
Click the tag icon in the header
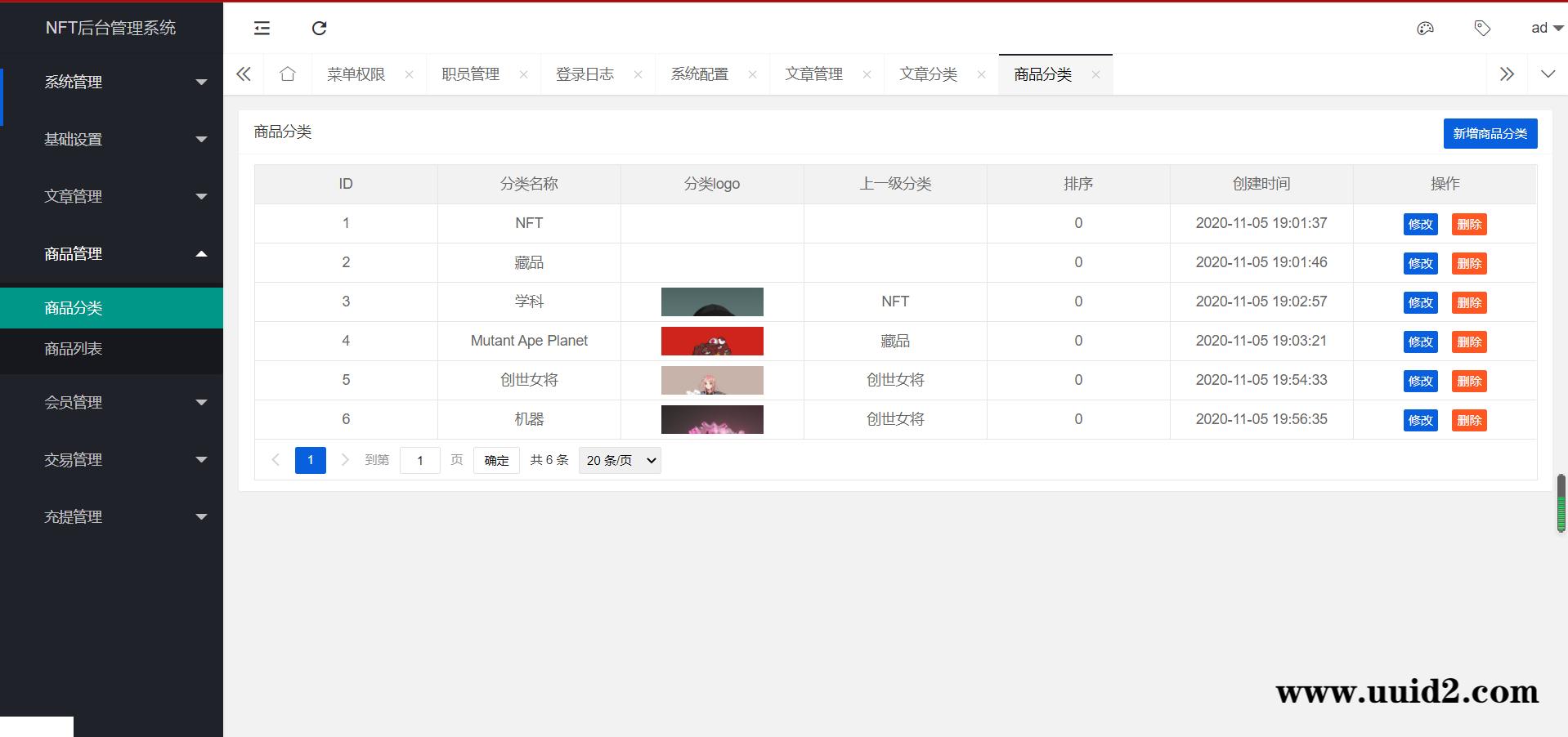(1482, 29)
